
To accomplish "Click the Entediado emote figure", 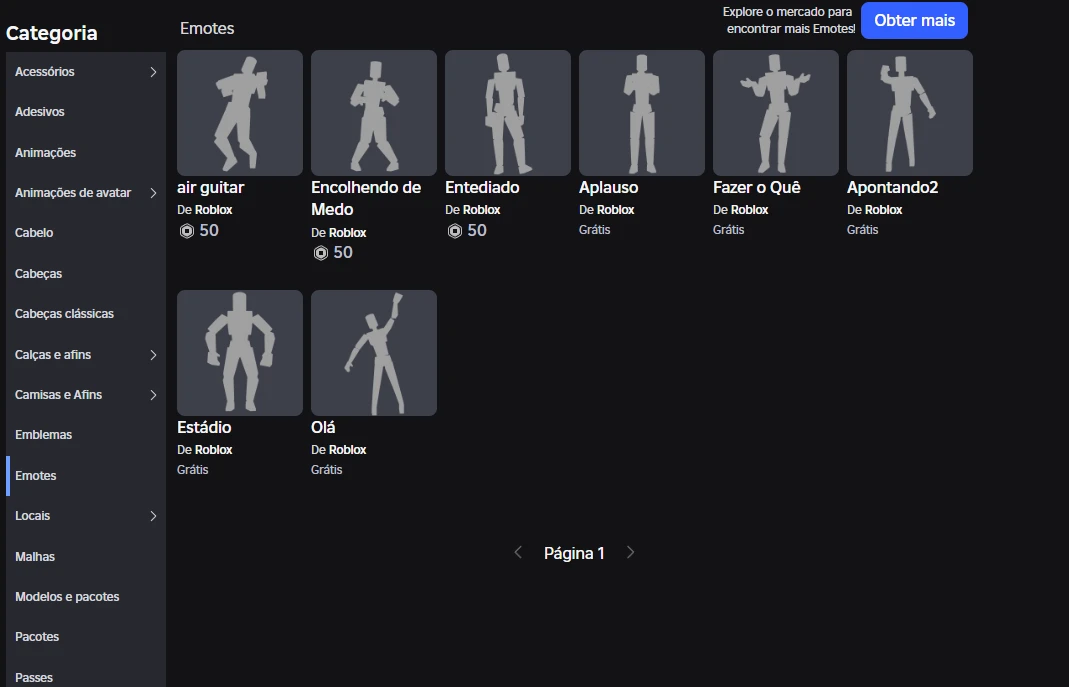I will coord(507,113).
